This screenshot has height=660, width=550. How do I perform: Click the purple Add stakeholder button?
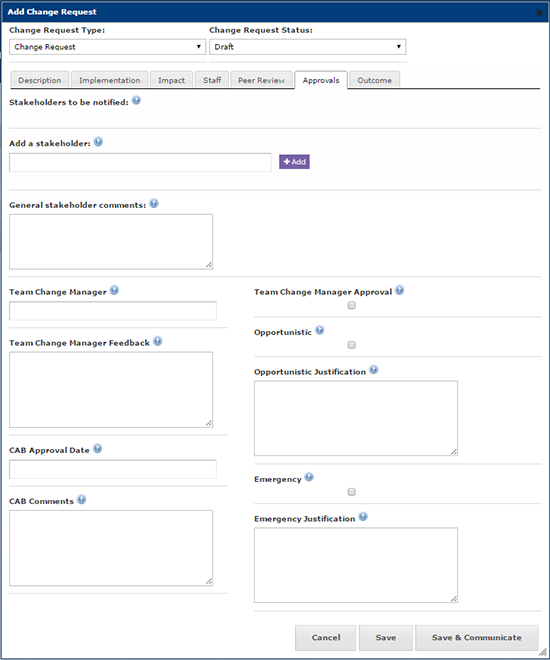[294, 162]
